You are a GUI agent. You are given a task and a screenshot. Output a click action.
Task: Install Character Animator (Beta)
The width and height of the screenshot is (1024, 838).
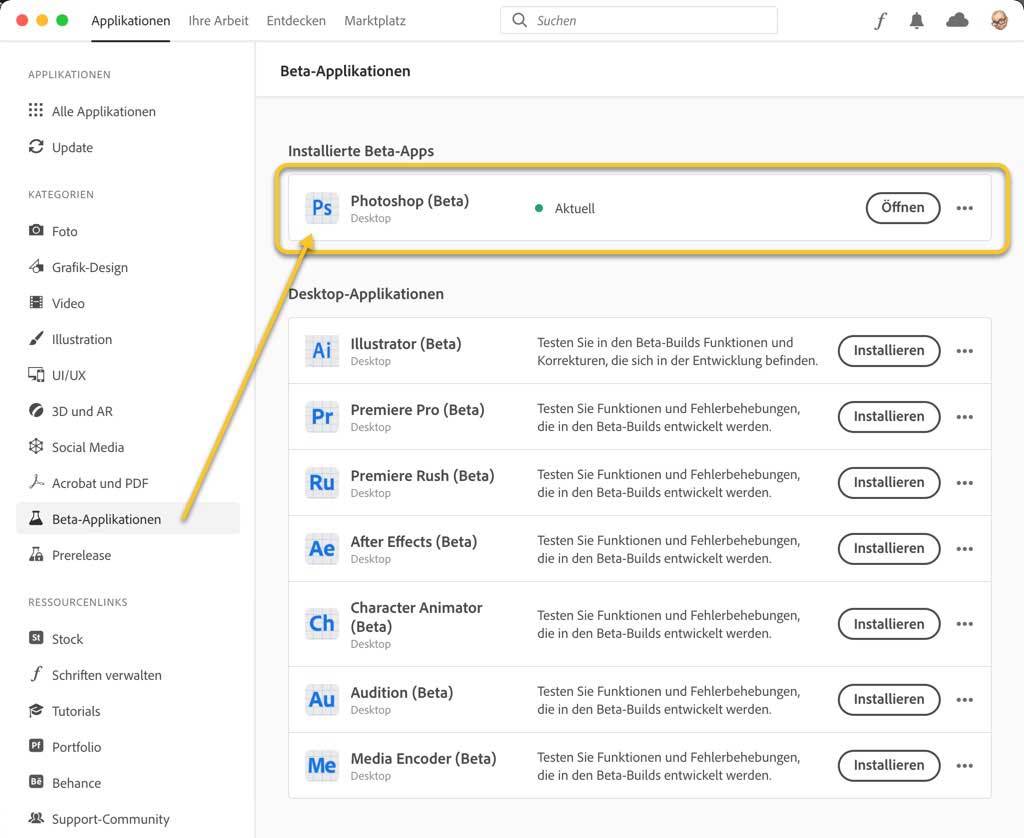coord(888,624)
